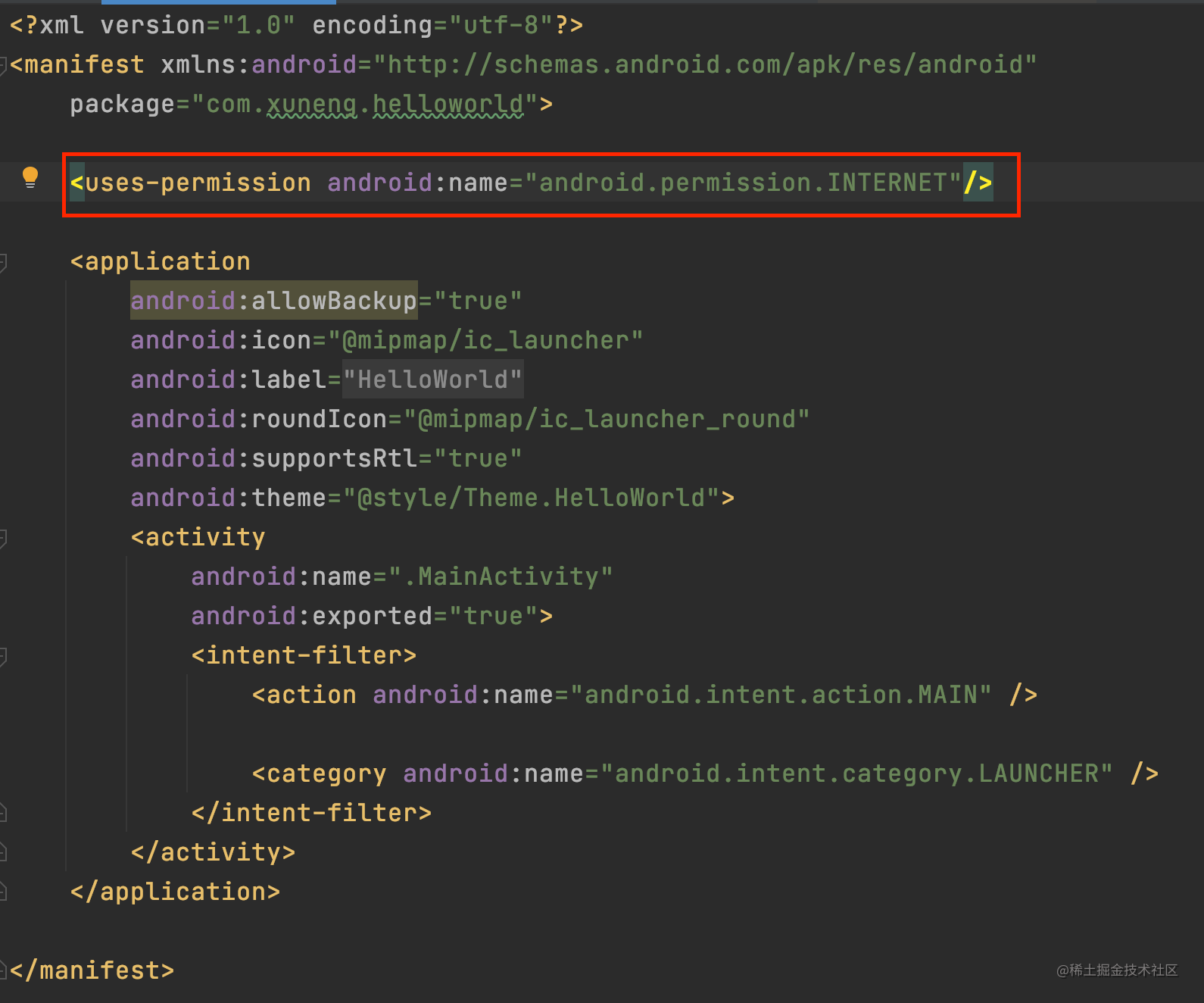The image size is (1204, 1003).
Task: Collapse the manifest tag fold marker
Action: [3, 65]
